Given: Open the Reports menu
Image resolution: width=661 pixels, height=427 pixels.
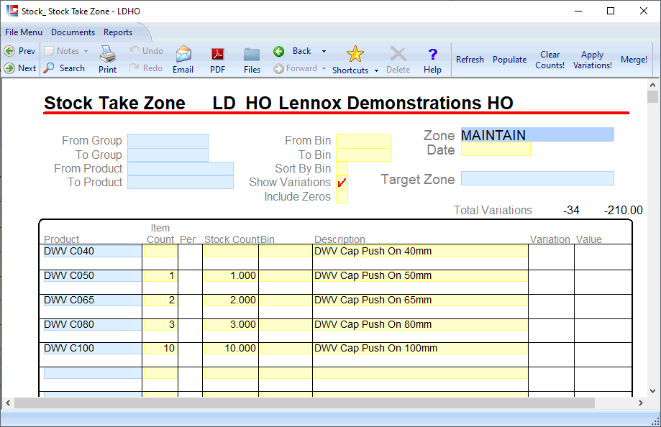Looking at the screenshot, I should [118, 32].
